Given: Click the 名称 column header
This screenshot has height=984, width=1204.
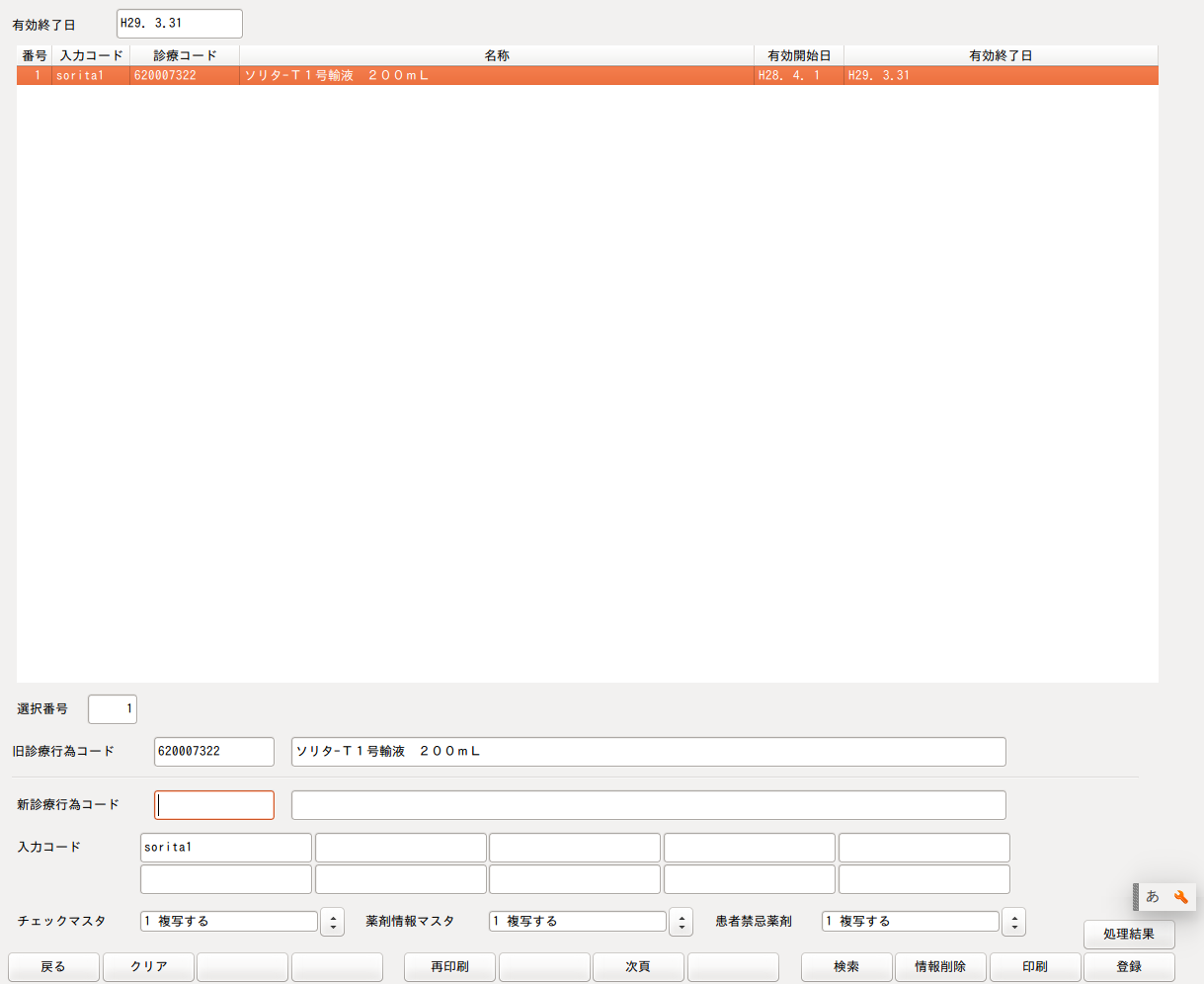Looking at the screenshot, I should [497, 56].
